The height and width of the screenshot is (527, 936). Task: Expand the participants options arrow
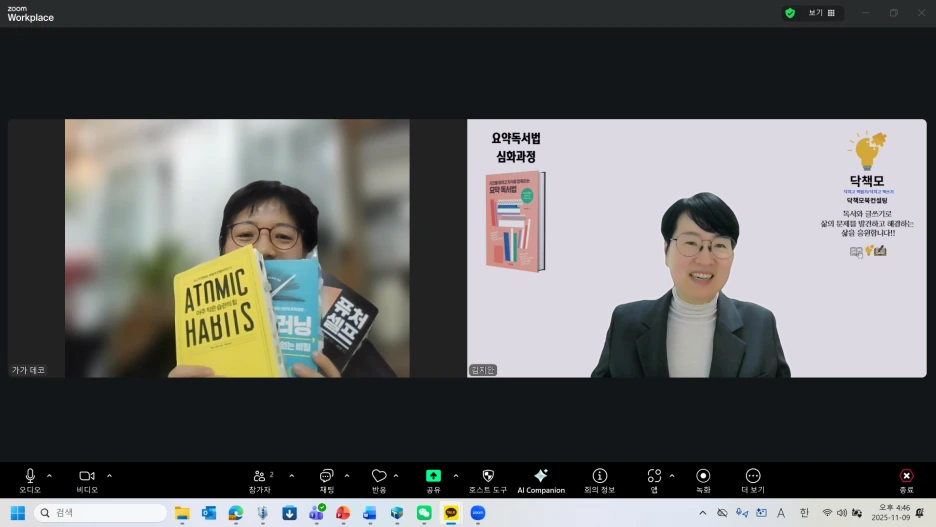pos(291,476)
